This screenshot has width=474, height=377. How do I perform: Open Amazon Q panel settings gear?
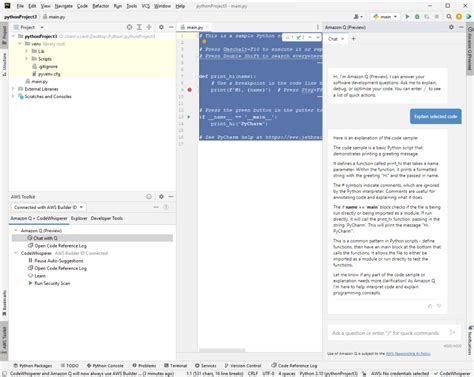point(451,27)
